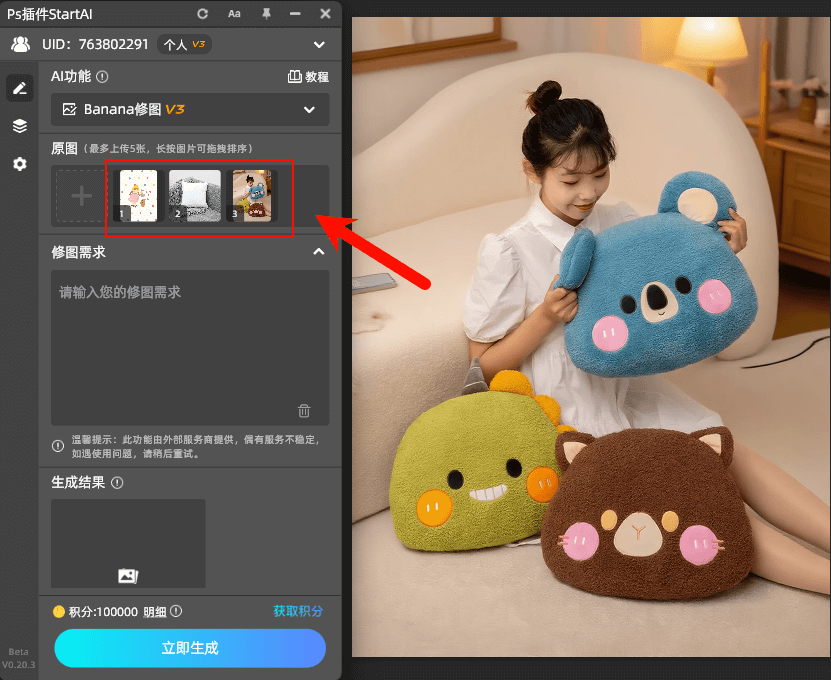Click the refresh icon in title bar
The image size is (831, 680).
coord(201,13)
